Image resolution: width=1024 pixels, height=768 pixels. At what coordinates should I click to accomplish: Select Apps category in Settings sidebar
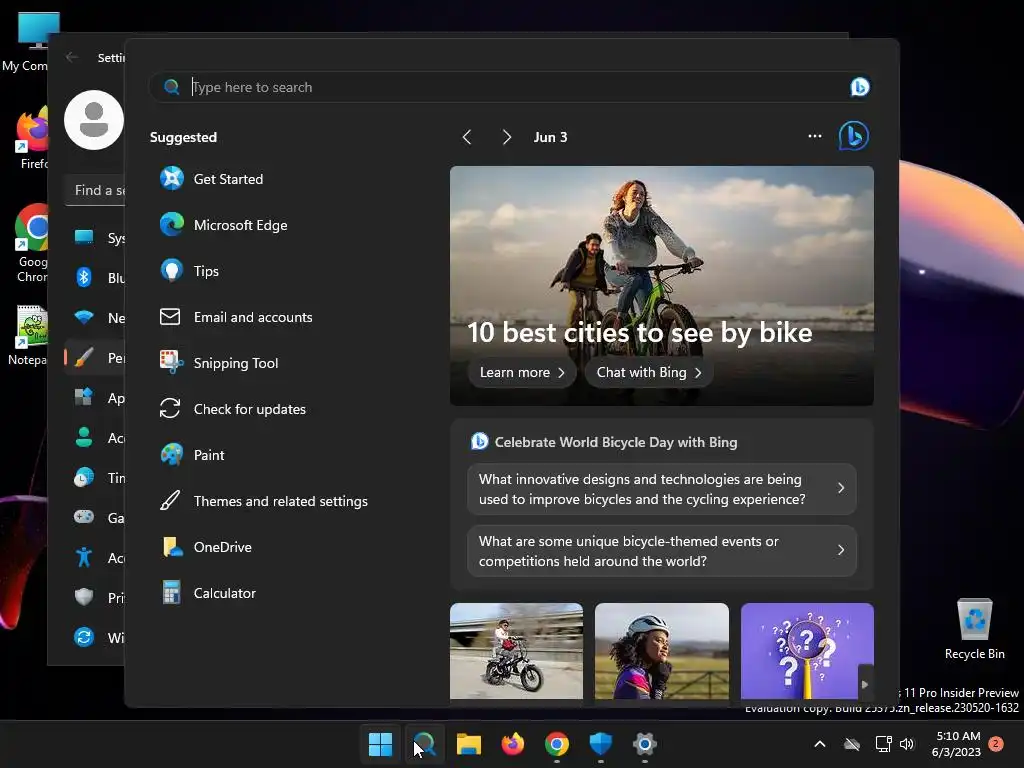pos(95,398)
